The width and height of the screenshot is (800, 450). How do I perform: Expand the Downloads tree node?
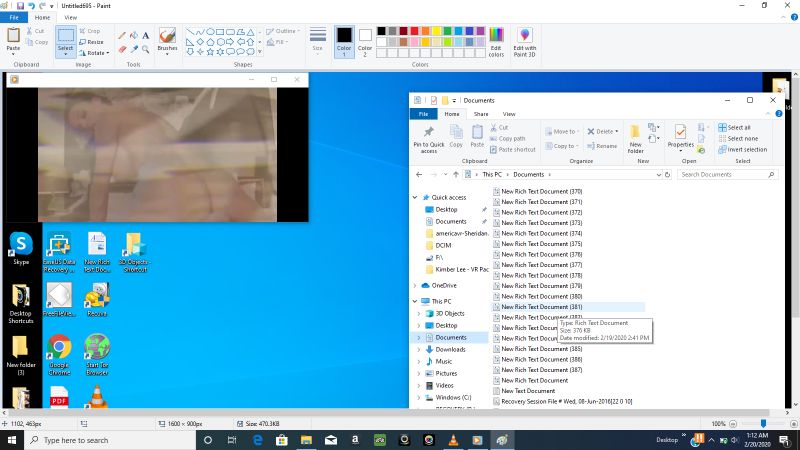[x=419, y=349]
